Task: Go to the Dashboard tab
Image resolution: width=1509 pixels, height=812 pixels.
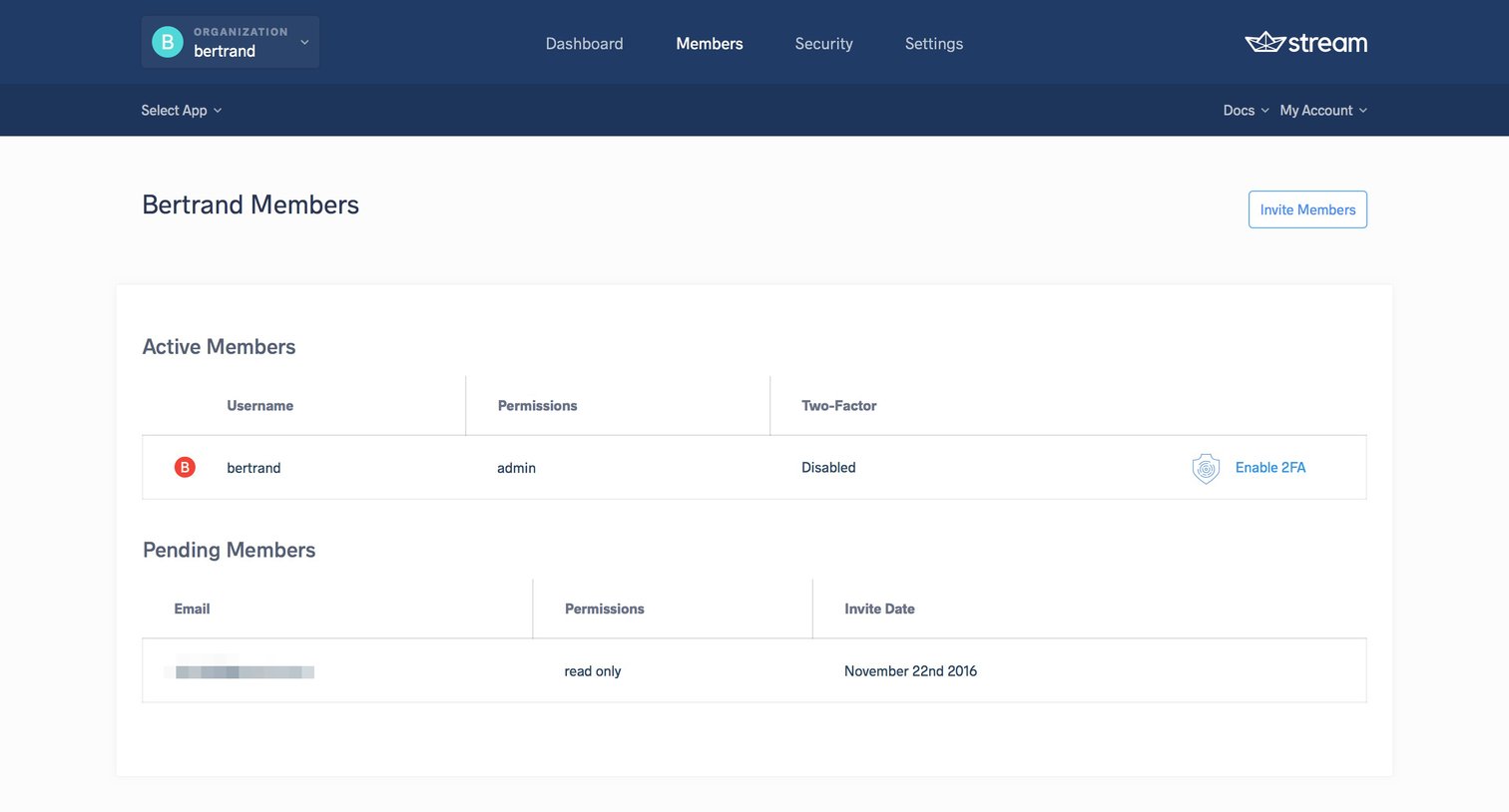Action: pos(584,44)
